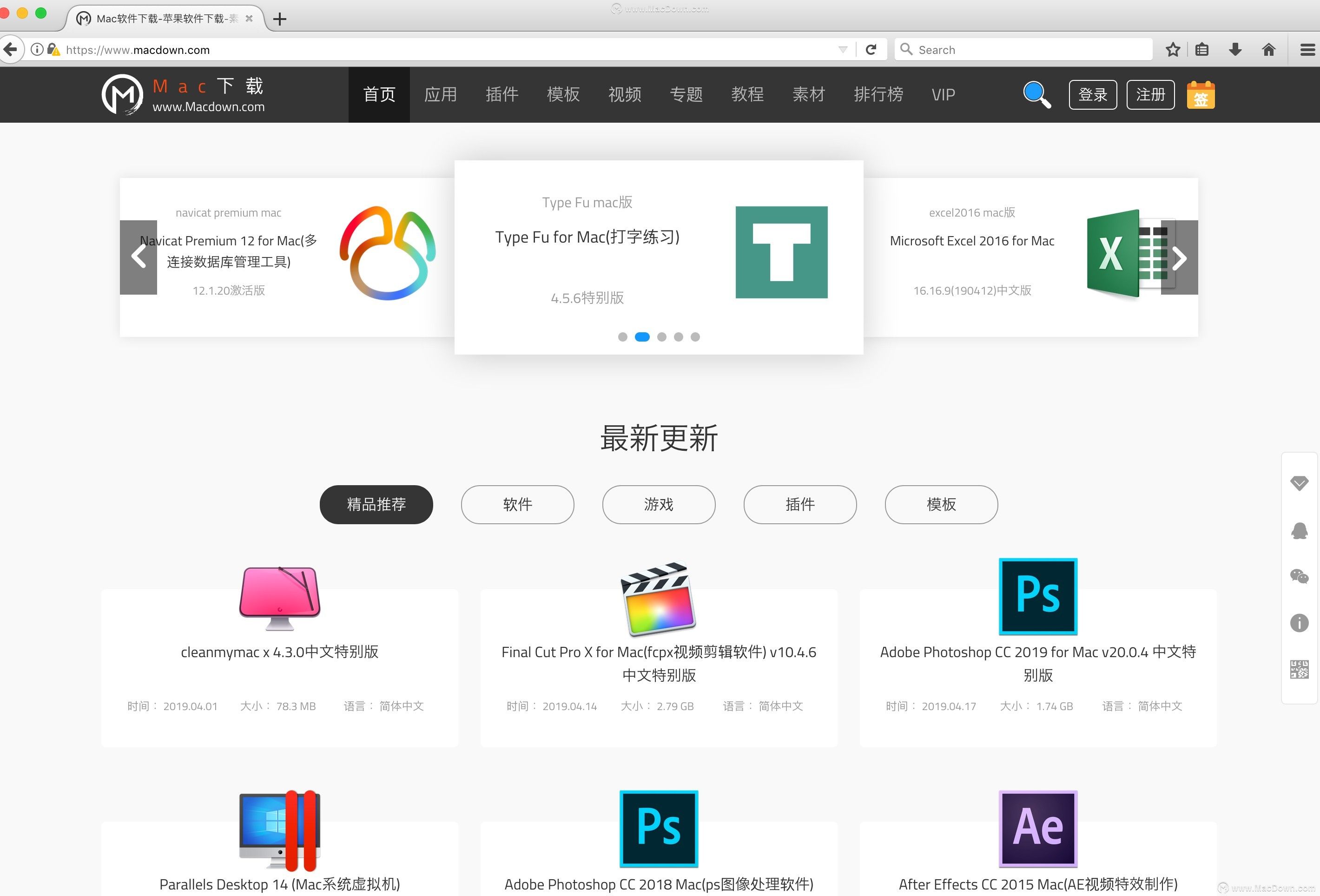Image resolution: width=1320 pixels, height=896 pixels.
Task: Click the 注册 register button
Action: point(1150,94)
